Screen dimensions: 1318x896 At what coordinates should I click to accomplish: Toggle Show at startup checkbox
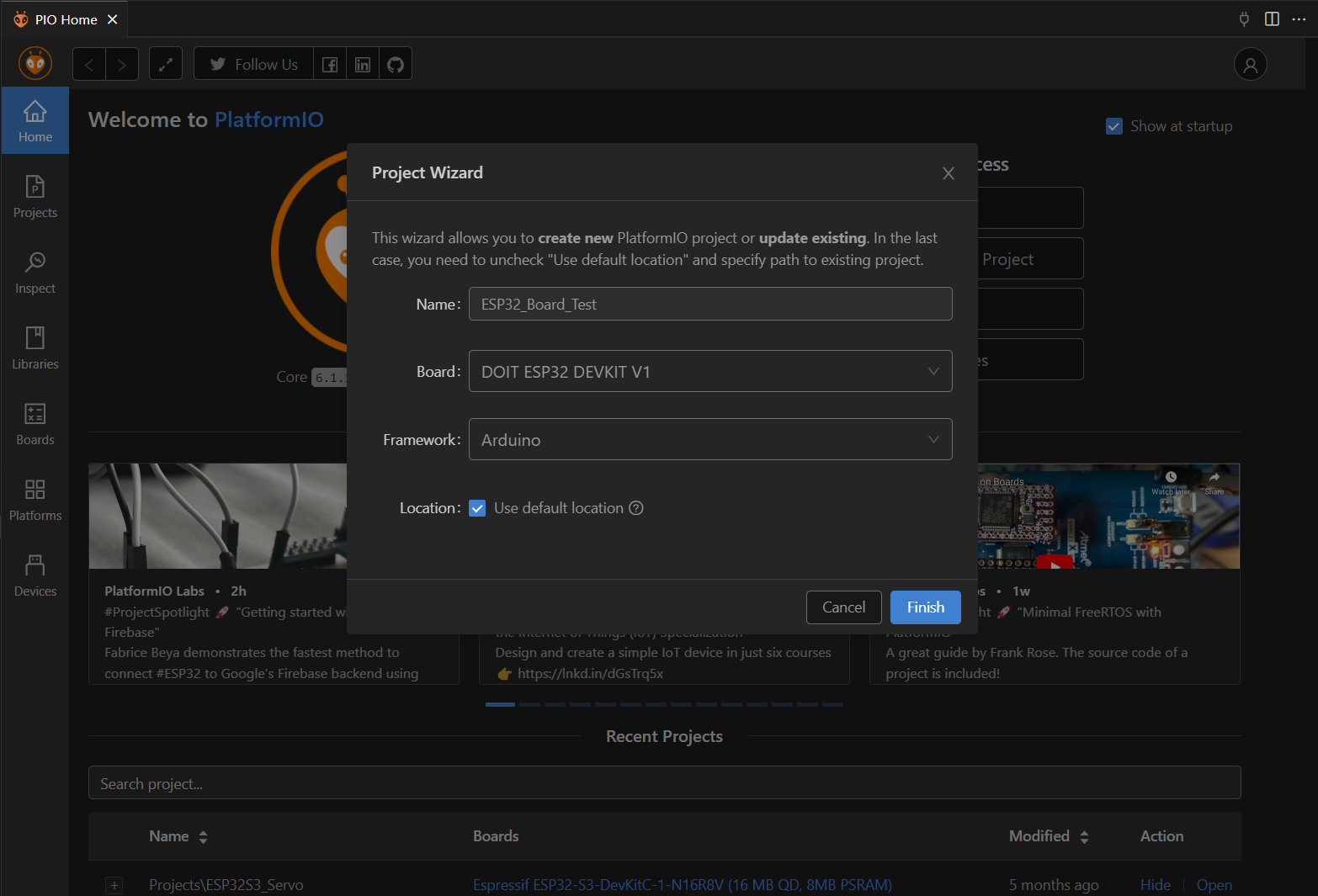click(x=1114, y=126)
